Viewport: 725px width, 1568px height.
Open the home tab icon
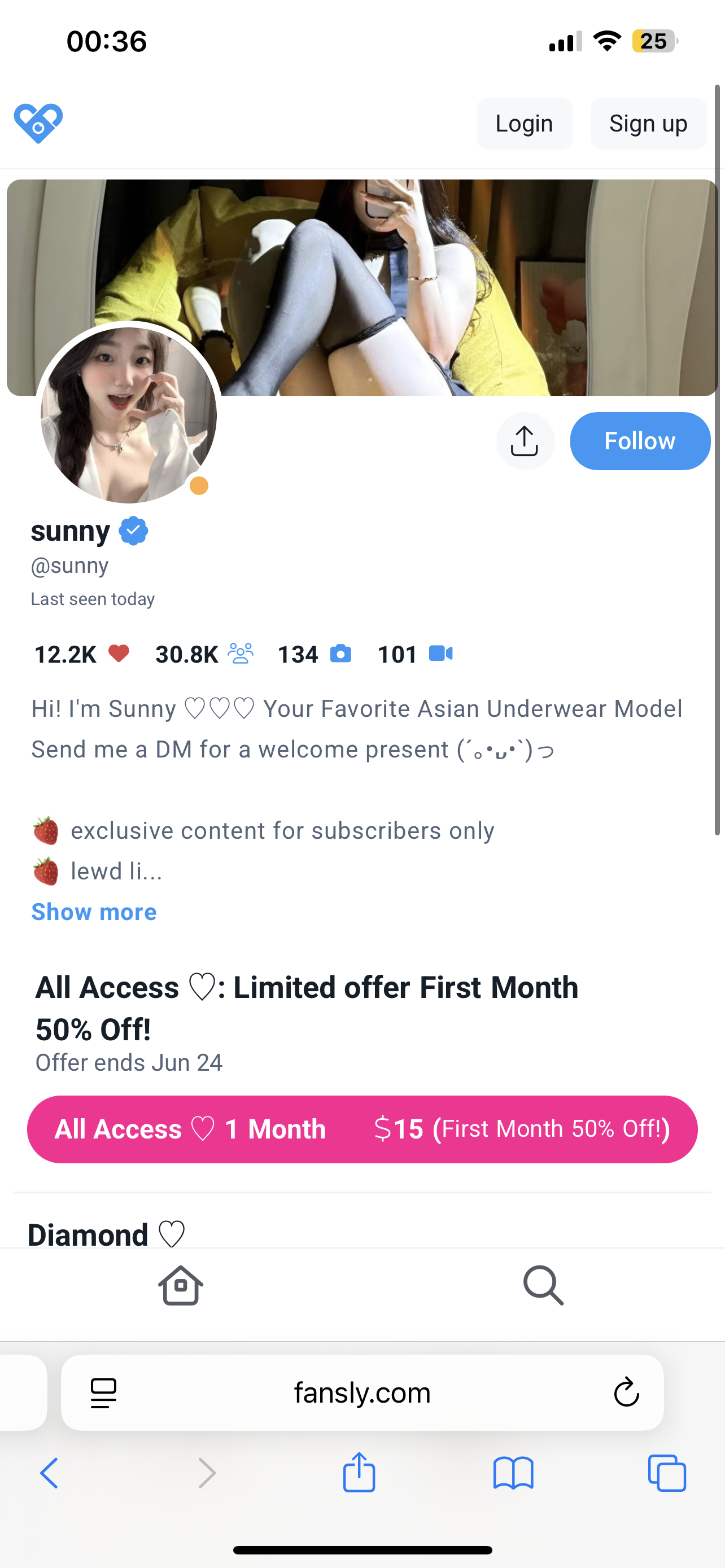(181, 1285)
